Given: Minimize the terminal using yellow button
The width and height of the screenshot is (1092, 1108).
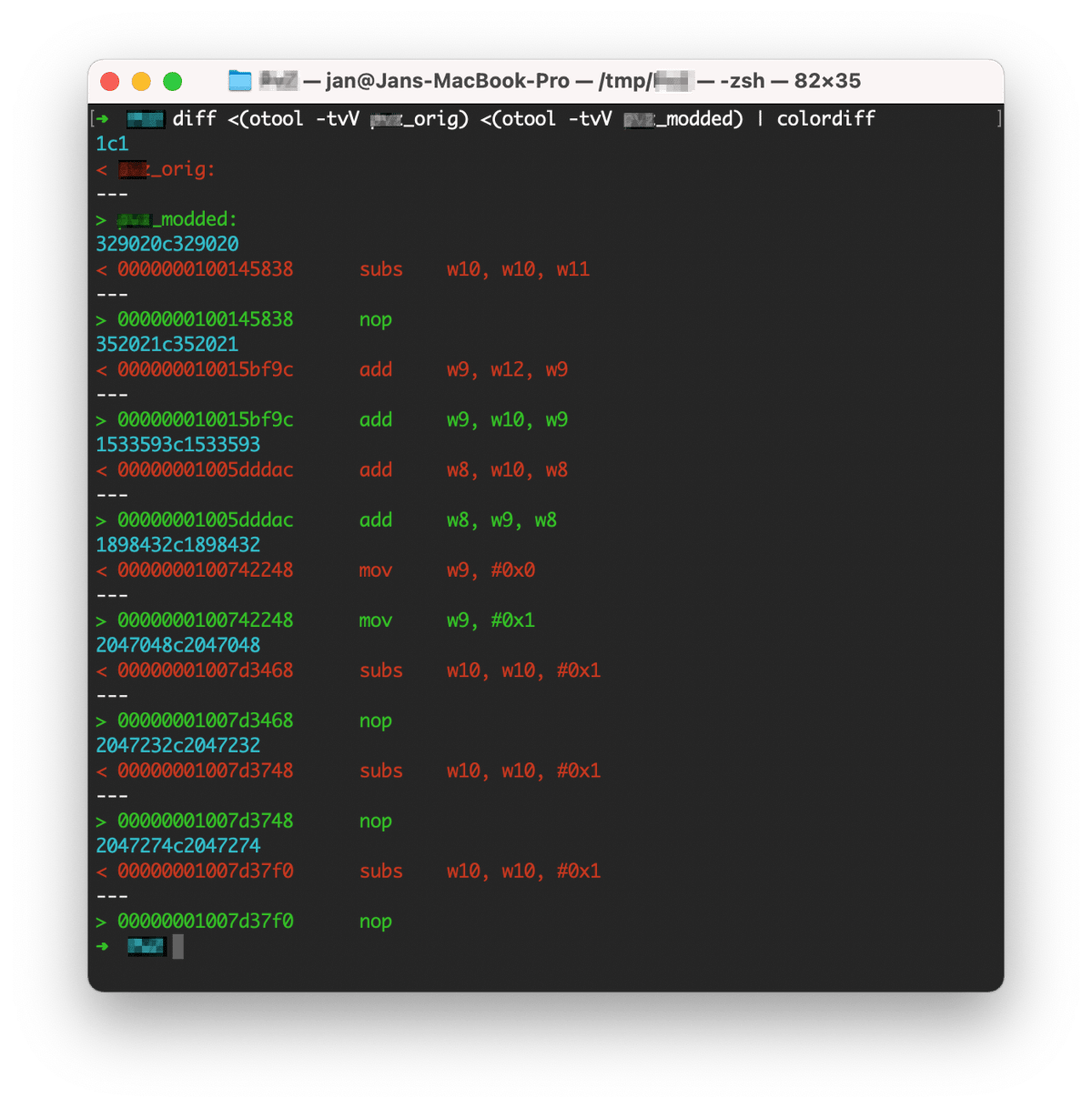Looking at the screenshot, I should [141, 82].
